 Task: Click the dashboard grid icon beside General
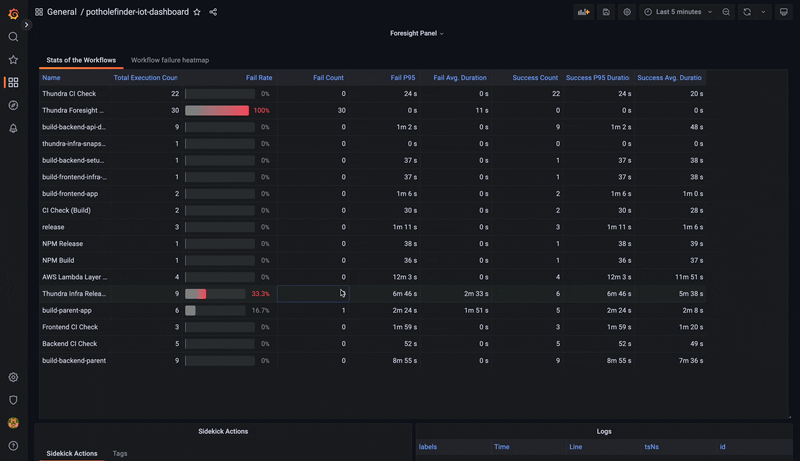point(39,12)
